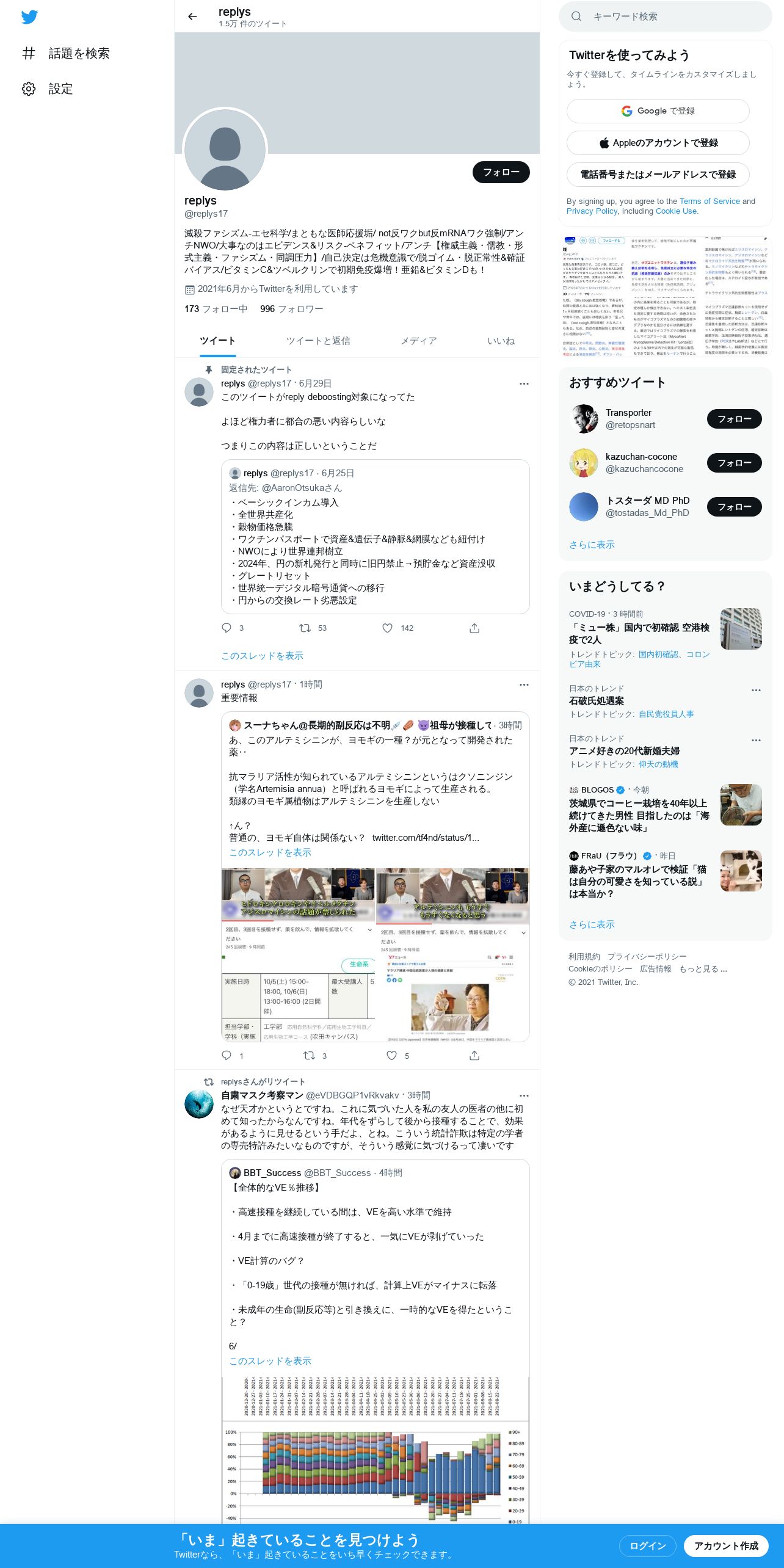Image resolution: width=784 pixels, height=1568 pixels.
Task: Show スーナちゃん quoted thread link
Action: pos(270,852)
